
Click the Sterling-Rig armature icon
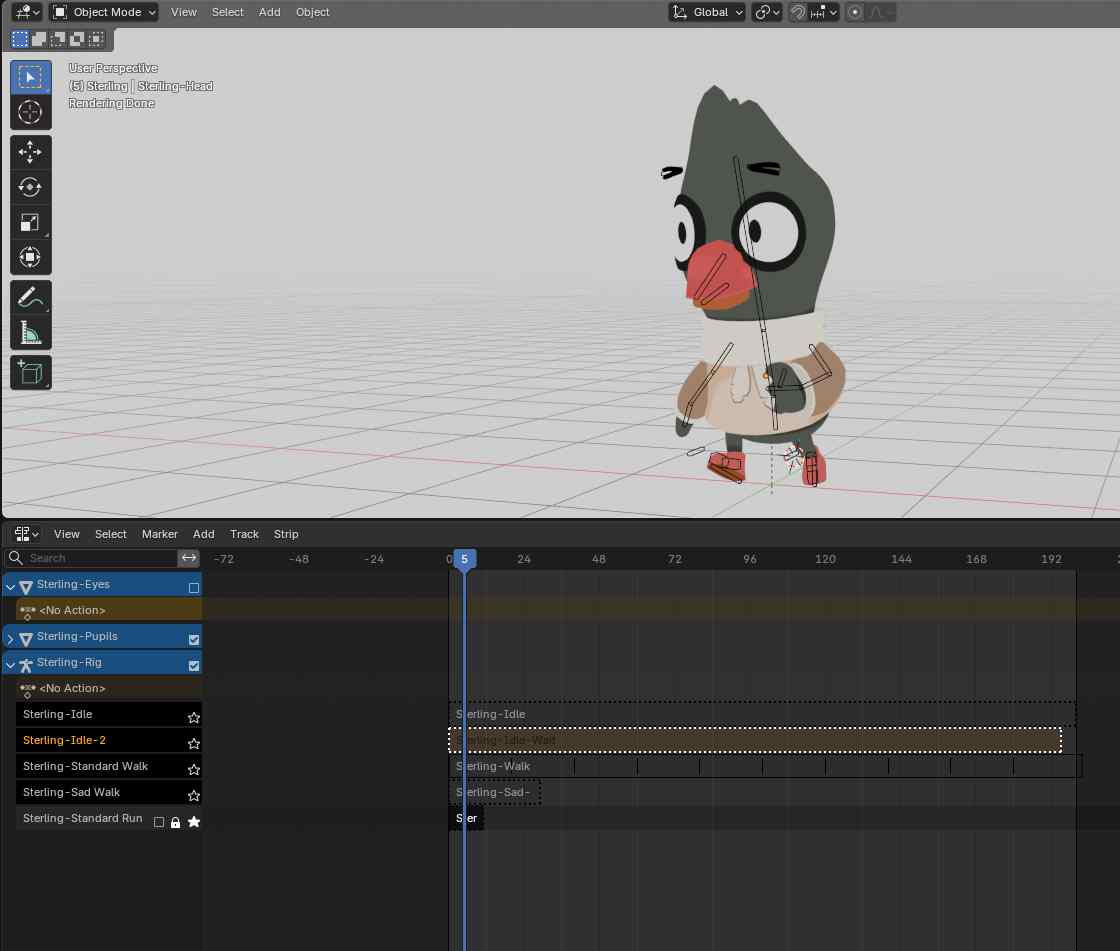click(26, 664)
